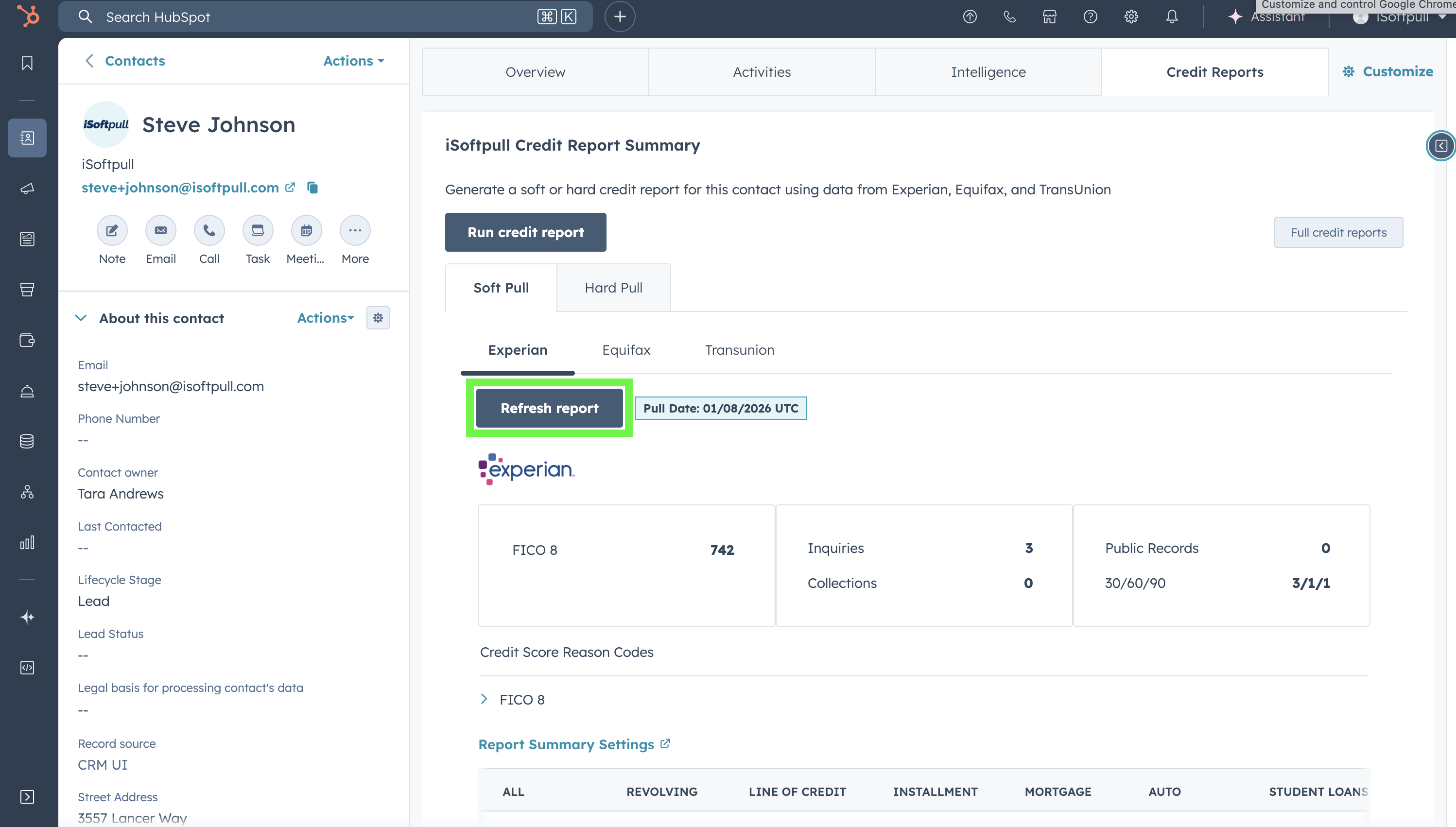Viewport: 1456px width, 827px height.
Task: Click the Refresh report button
Action: [x=549, y=408]
